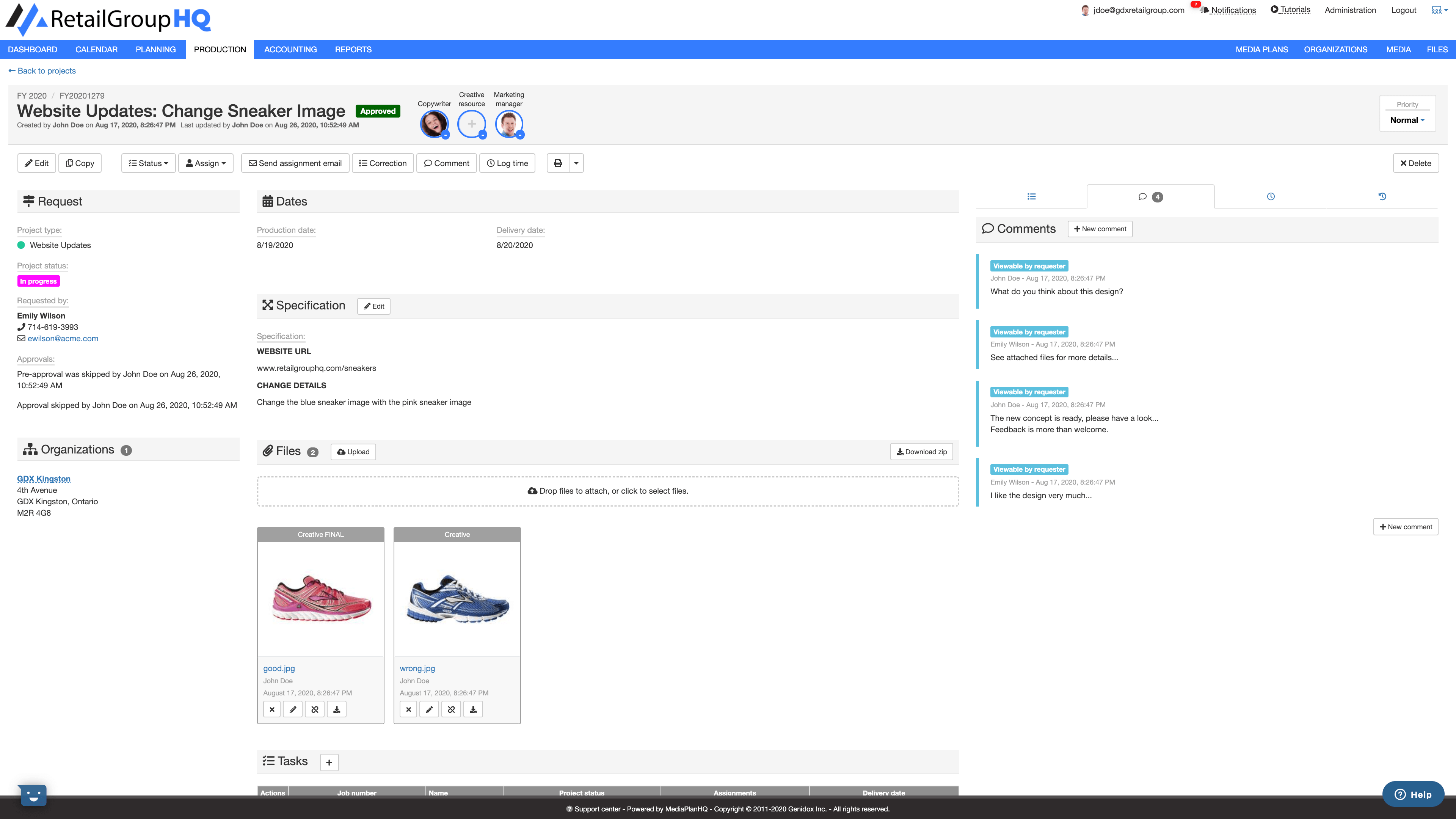Screen dimensions: 1456x819
Task: Download the good.jpg file
Action: 336,709
